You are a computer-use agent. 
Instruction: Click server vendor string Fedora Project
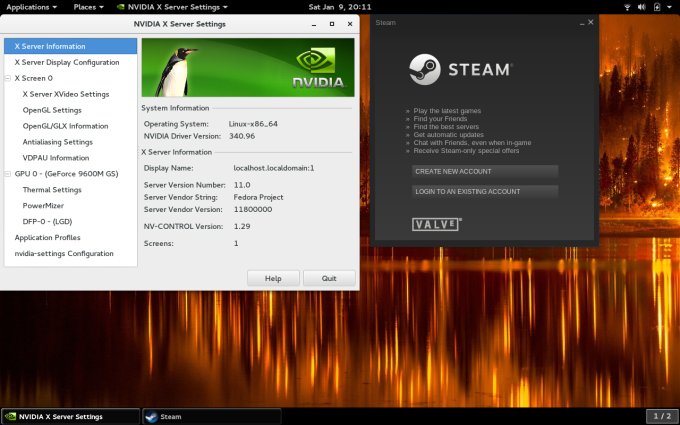[258, 197]
